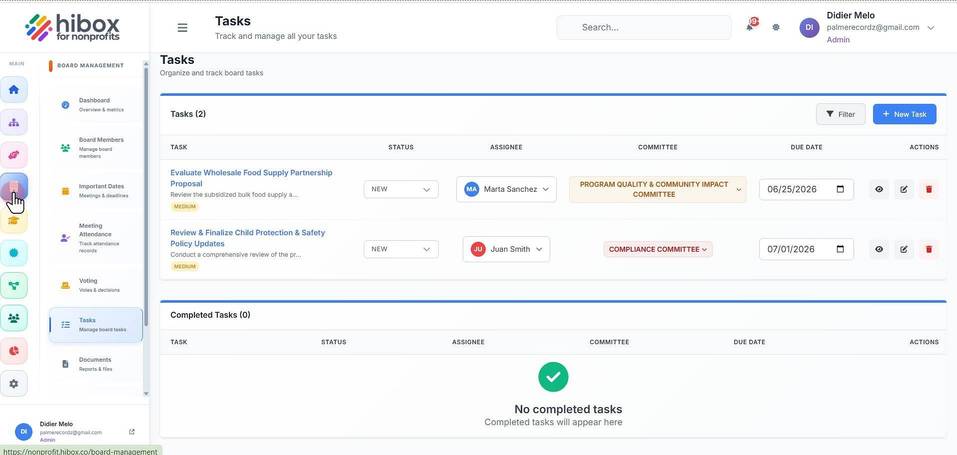
Task: Edit the Evaluate Wholesale Food Supply task
Action: point(904,189)
